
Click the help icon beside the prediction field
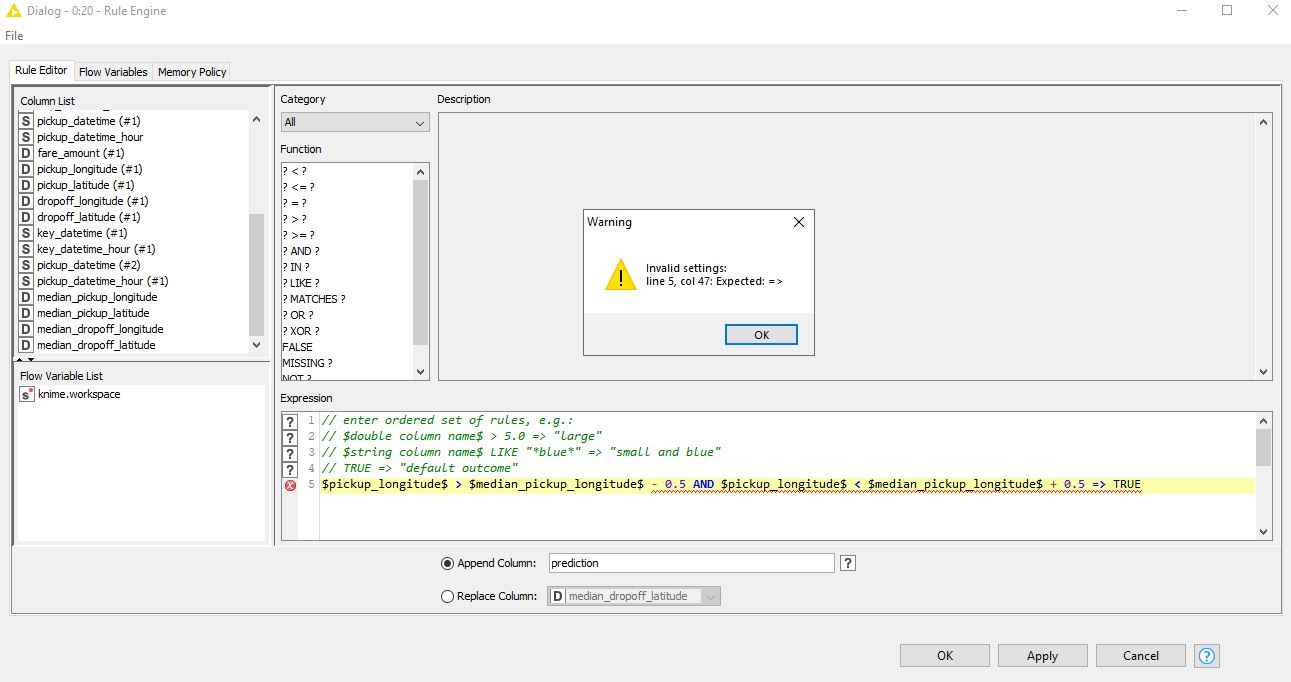pos(848,563)
